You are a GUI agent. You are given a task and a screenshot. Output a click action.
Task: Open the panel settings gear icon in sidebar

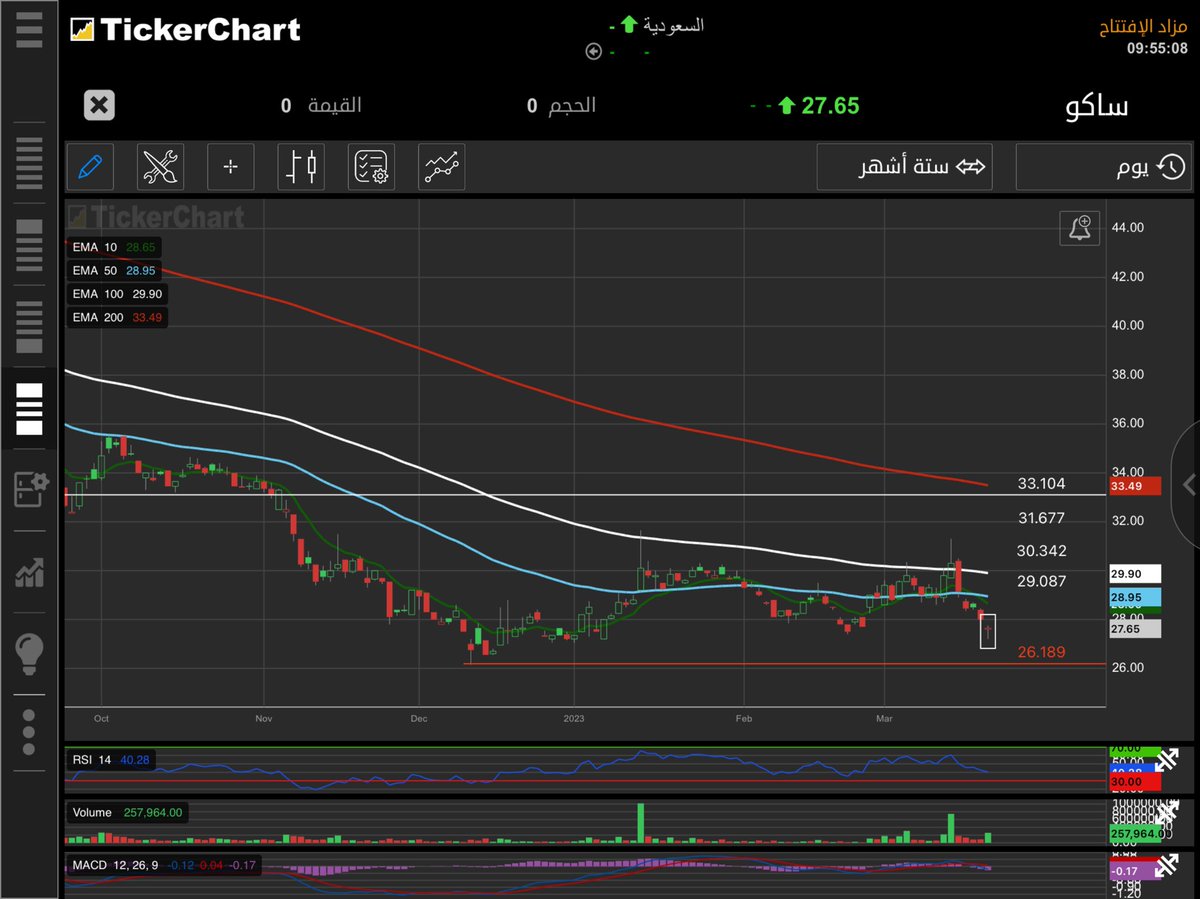pos(30,490)
